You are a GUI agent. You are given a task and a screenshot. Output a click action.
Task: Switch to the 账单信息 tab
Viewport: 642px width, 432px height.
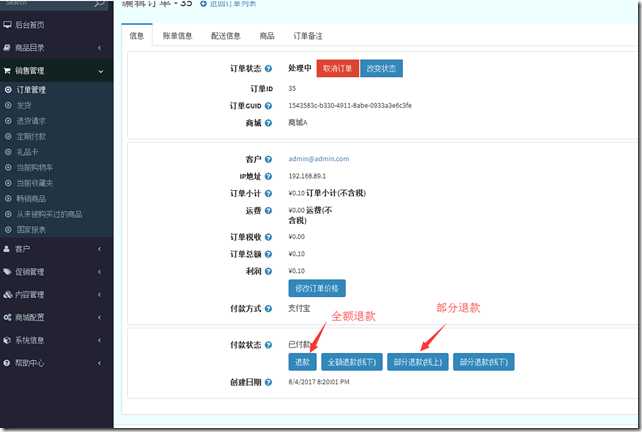click(x=177, y=36)
